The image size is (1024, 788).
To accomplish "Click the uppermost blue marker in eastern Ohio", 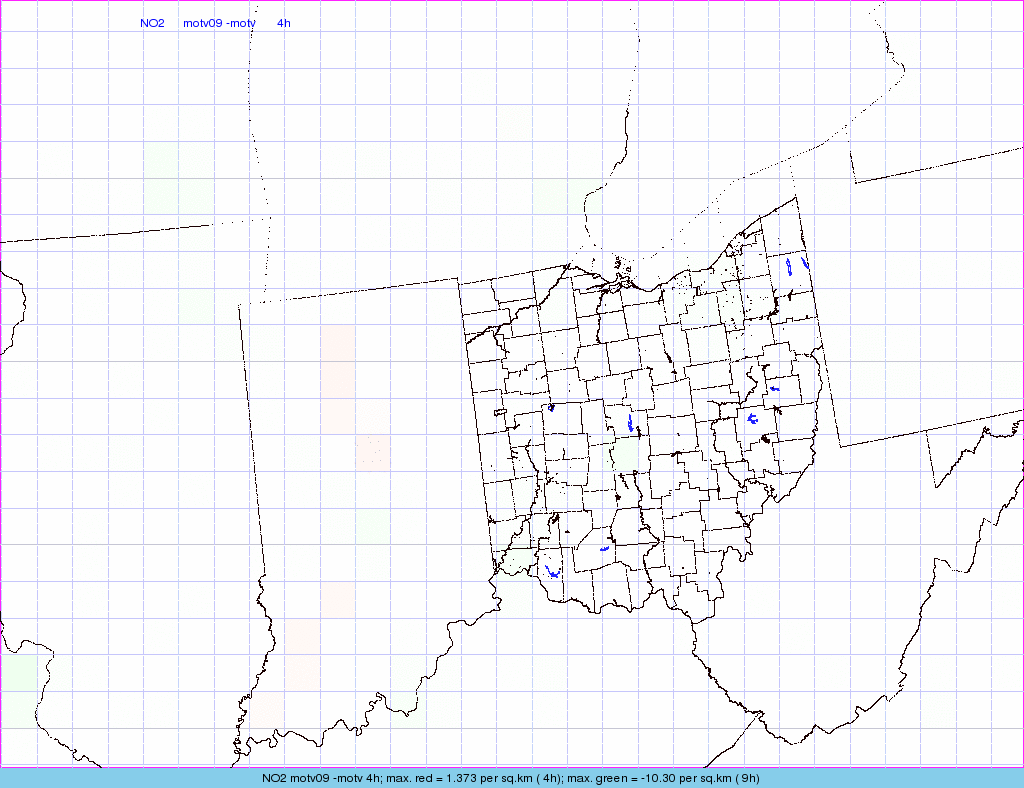I will pyautogui.click(x=774, y=388).
